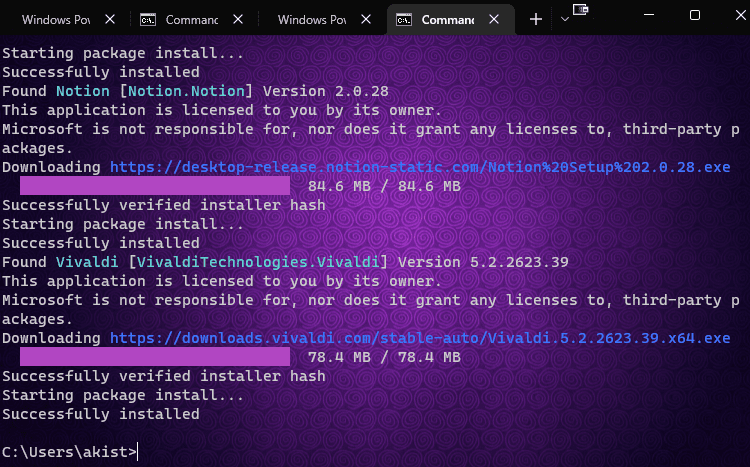Click the word 'Downloading' before the Vivaldi URL
750x467 pixels.
(51, 338)
